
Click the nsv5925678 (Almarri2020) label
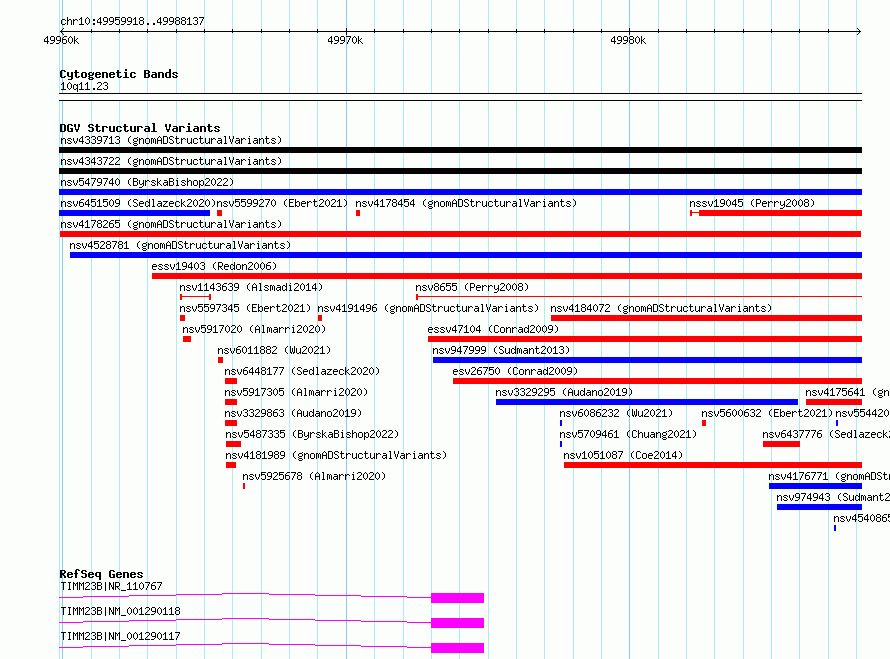314,476
